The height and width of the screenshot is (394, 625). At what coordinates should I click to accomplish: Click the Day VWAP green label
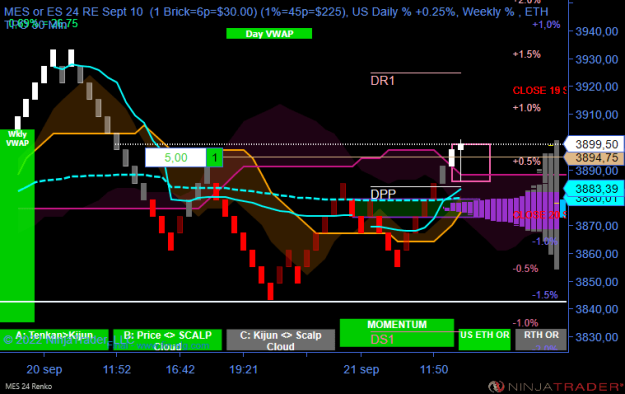point(269,34)
